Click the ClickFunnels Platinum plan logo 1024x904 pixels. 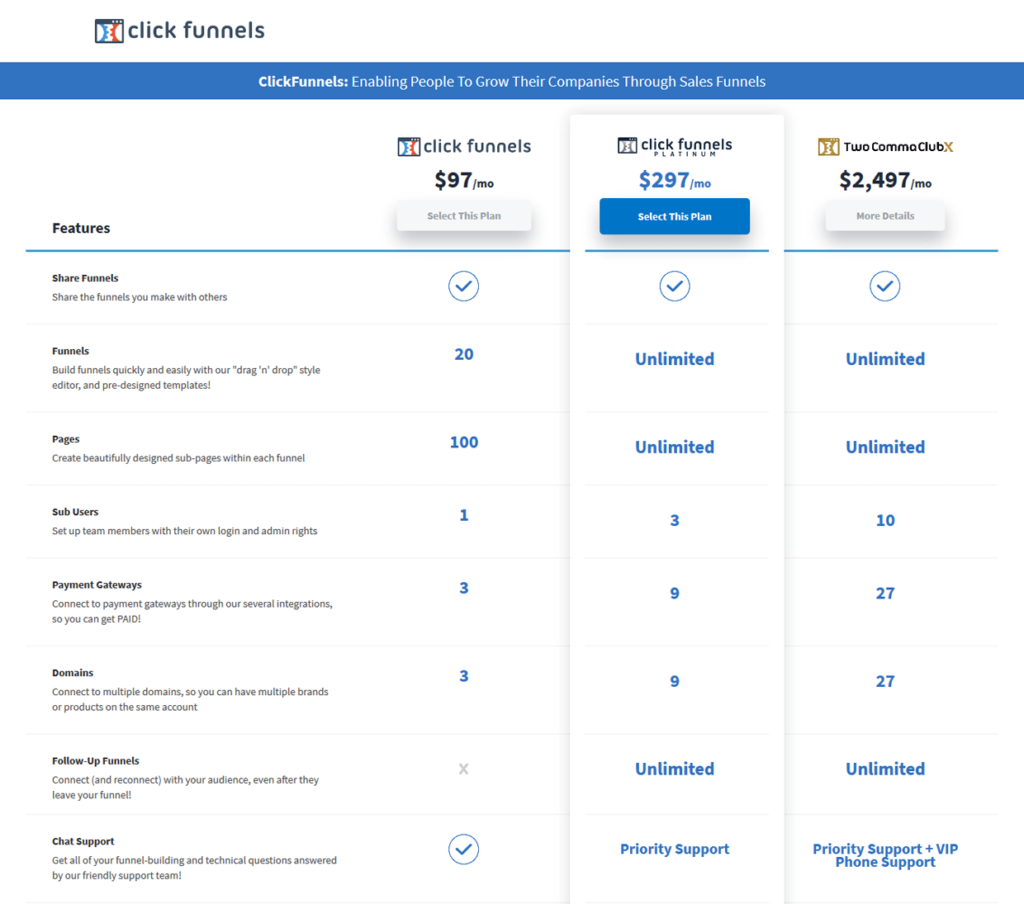[675, 146]
